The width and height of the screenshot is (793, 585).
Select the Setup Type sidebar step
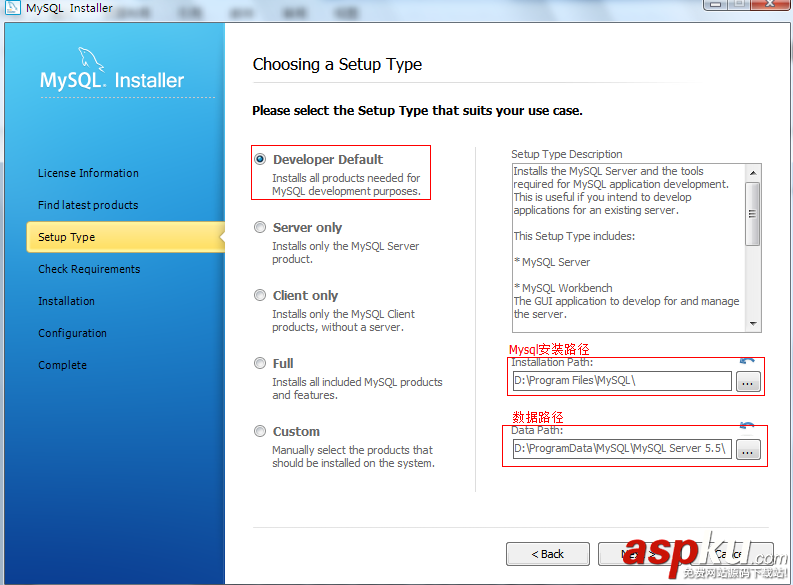click(125, 237)
